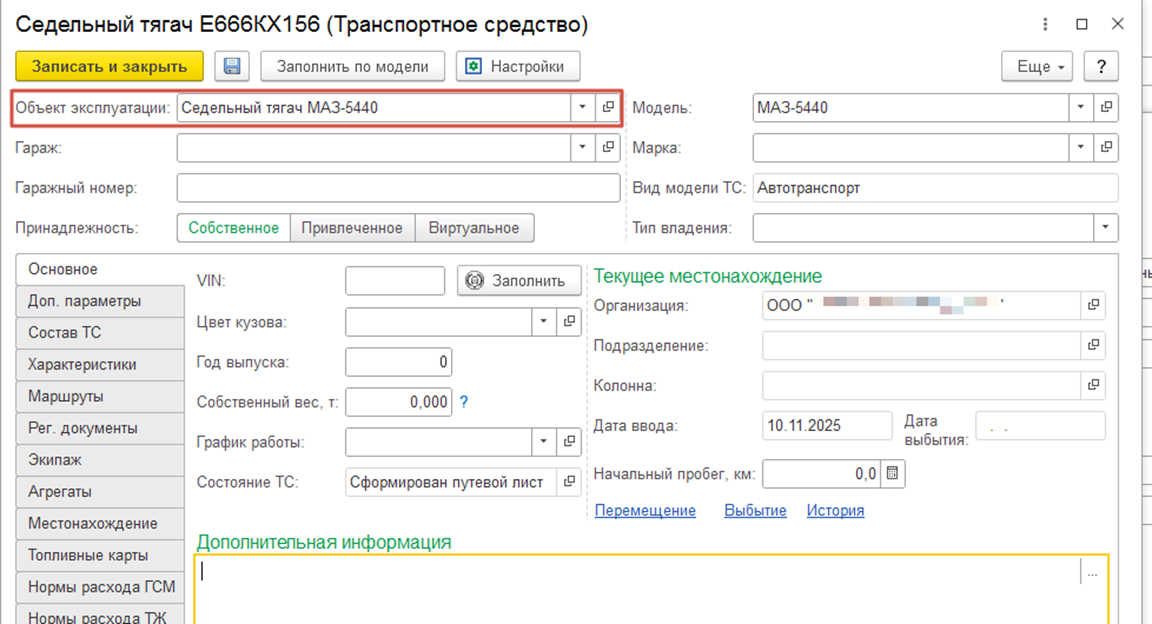This screenshot has width=1152, height=624.
Task: Open the Рег. документы tab
Action: pos(100,428)
